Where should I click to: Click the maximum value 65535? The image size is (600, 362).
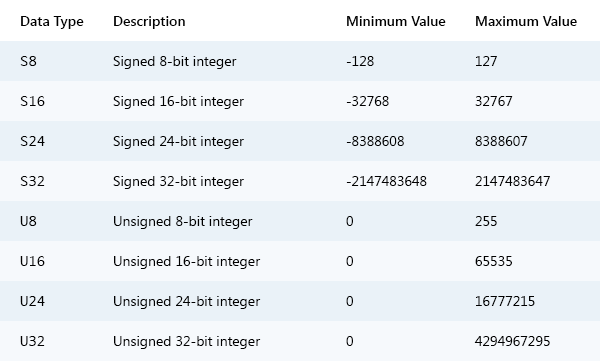(494, 261)
